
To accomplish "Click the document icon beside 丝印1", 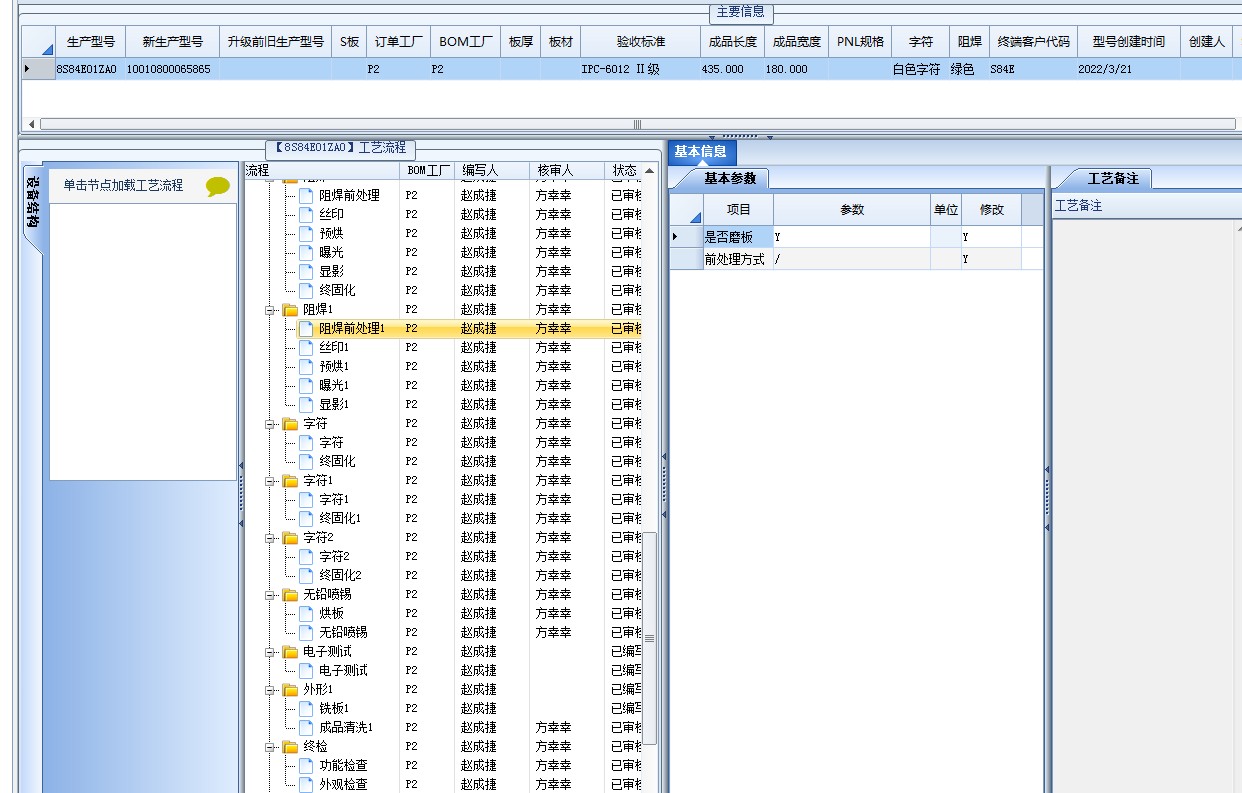I will 306,347.
